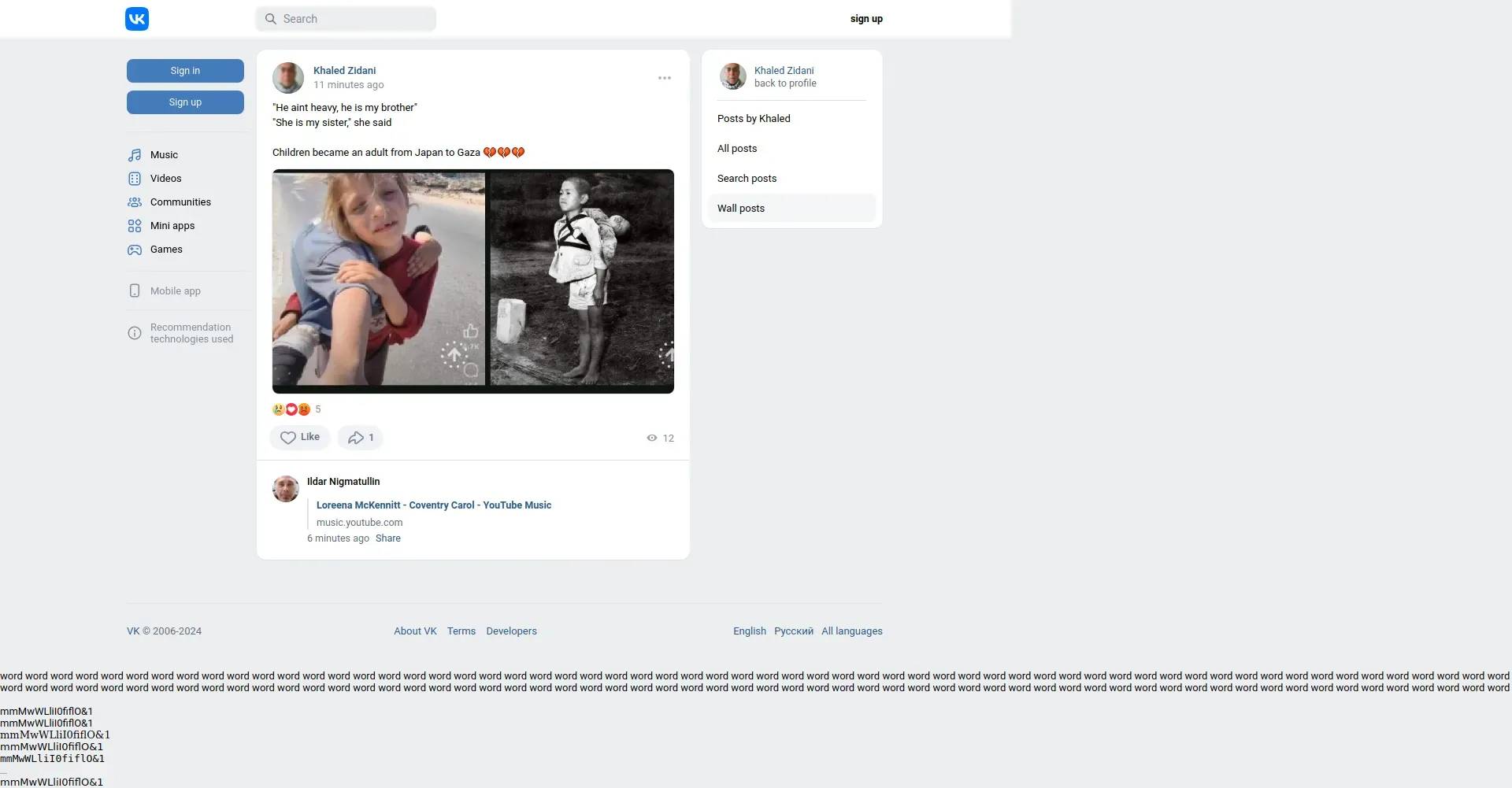Open the Gaza child photo on the left
The image size is (1512, 788).
379,279
